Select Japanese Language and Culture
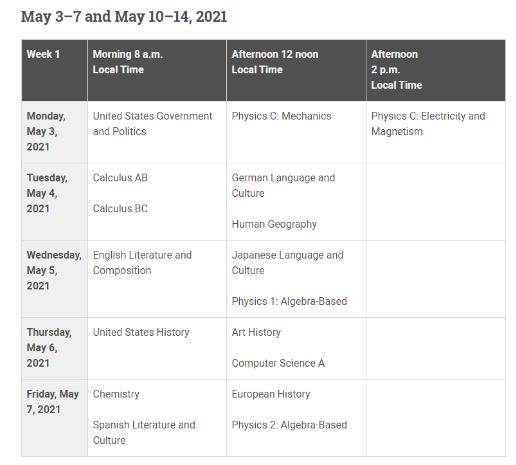The width and height of the screenshot is (516, 465). pos(287,263)
